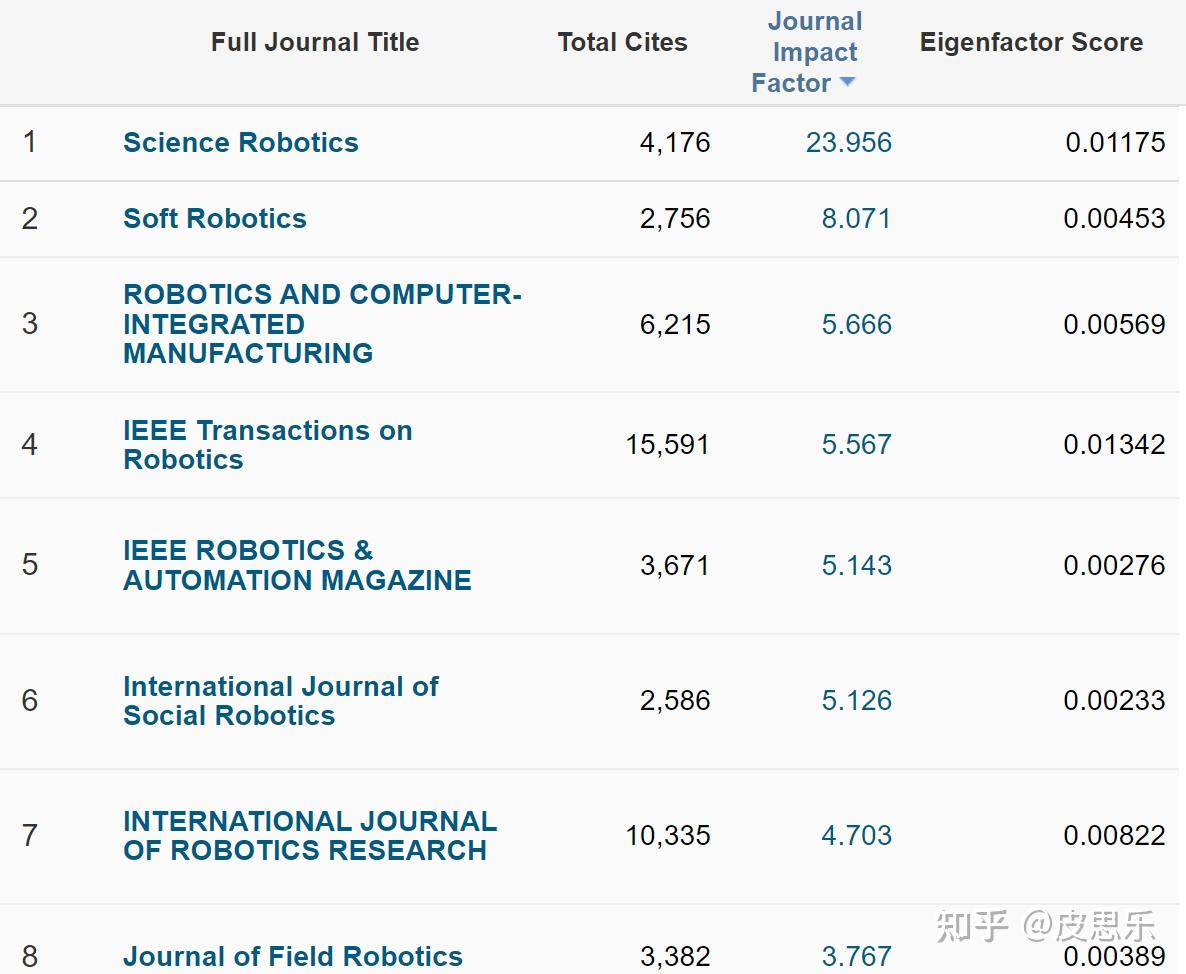Select Eigenfactor score 0.00569
This screenshot has width=1186, height=974.
pos(1114,324)
